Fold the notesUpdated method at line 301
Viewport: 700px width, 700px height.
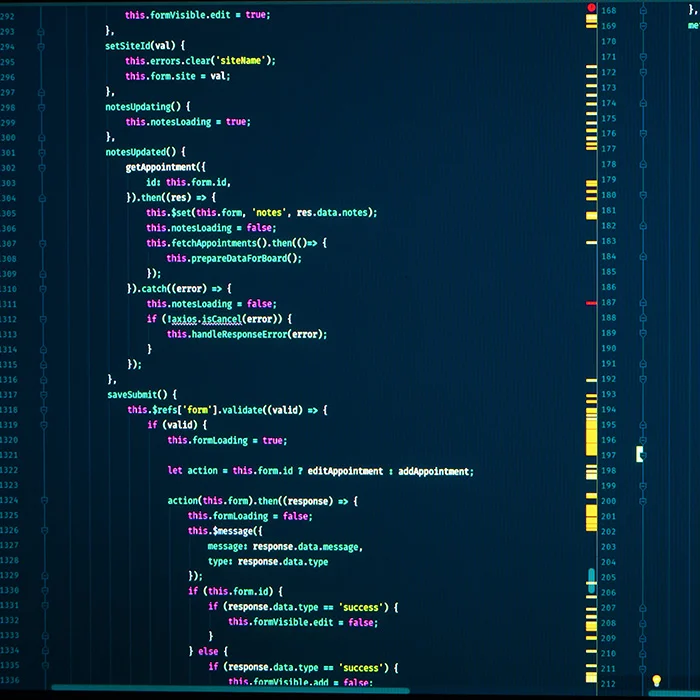[41, 152]
